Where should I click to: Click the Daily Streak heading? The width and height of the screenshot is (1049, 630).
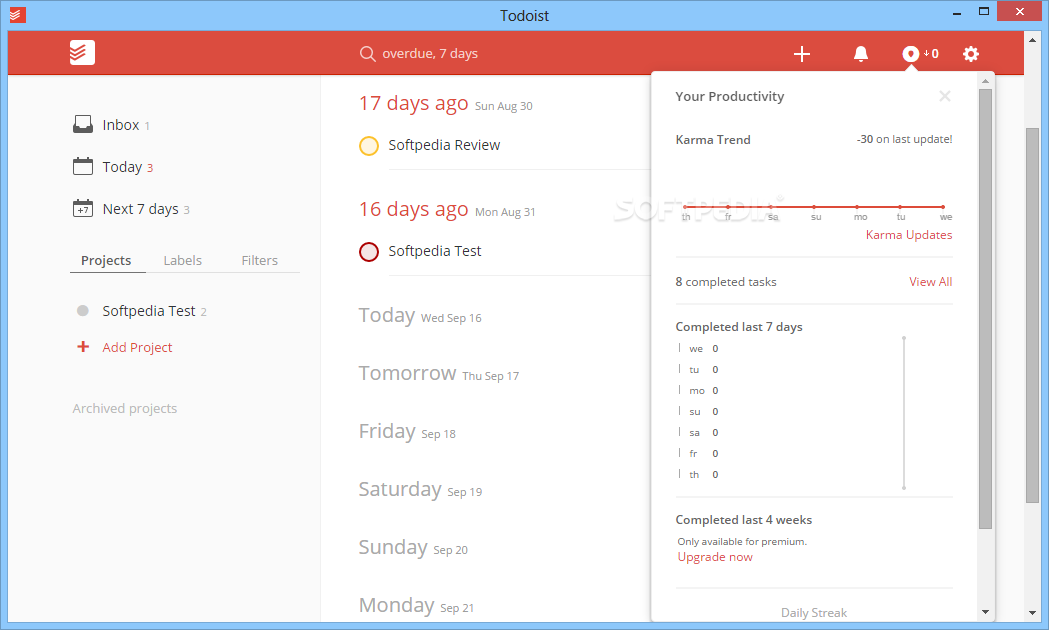[814, 613]
